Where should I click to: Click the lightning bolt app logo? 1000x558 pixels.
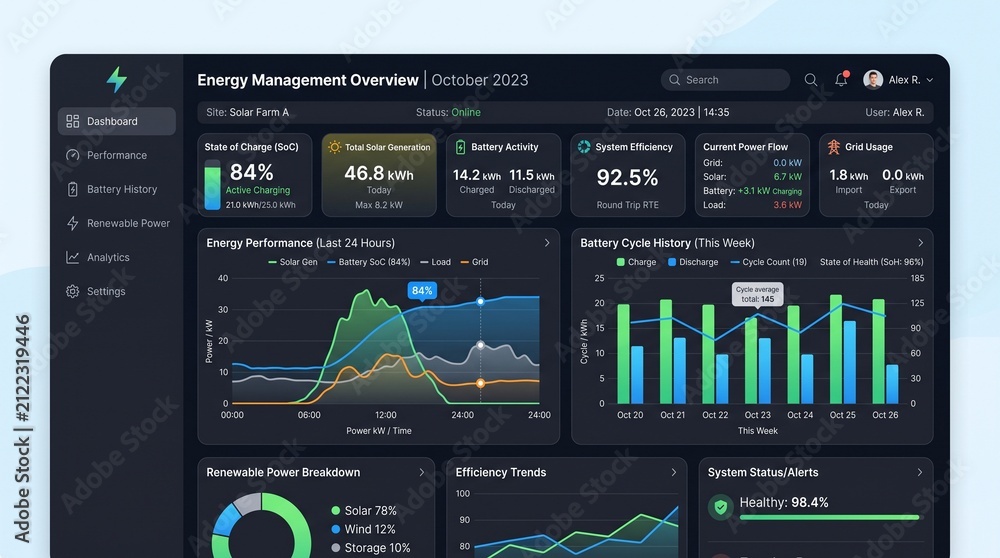[x=117, y=80]
